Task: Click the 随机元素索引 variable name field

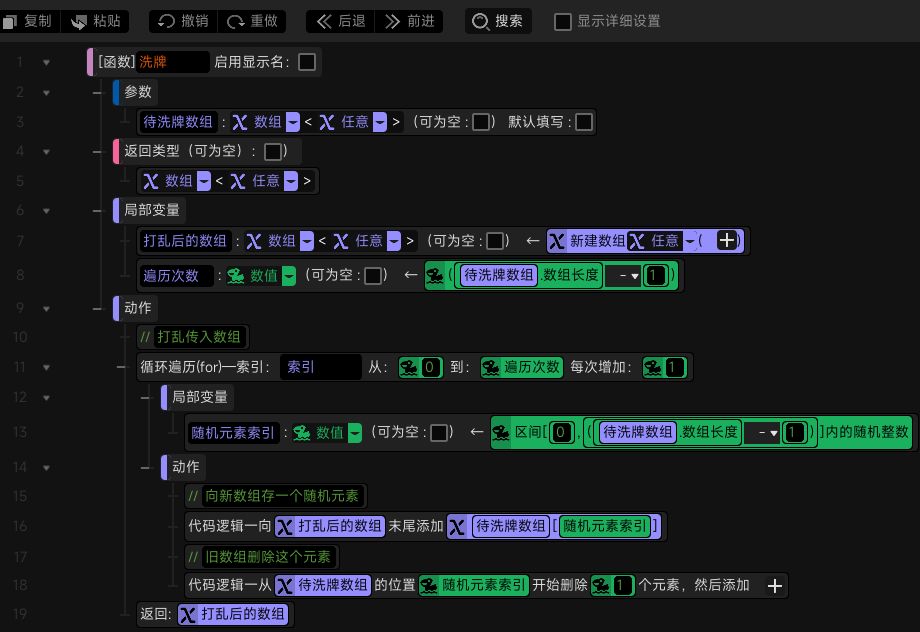Action: pos(233,433)
